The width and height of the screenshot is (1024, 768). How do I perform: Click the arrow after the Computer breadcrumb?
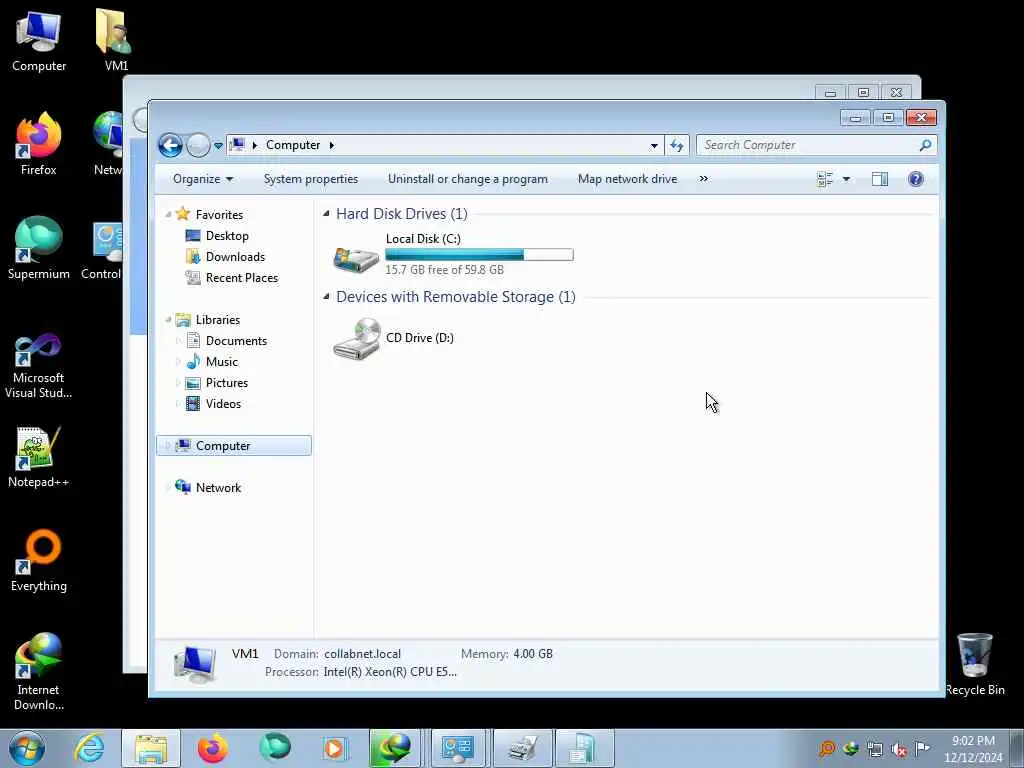[x=332, y=145]
